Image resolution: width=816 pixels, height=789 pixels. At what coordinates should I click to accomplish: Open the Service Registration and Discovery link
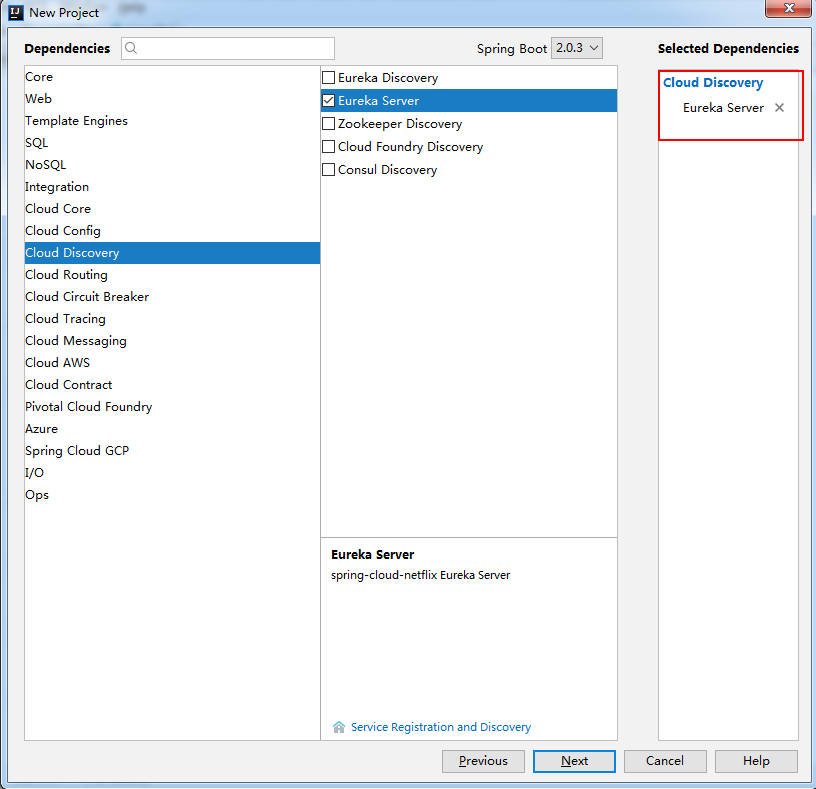pyautogui.click(x=441, y=727)
